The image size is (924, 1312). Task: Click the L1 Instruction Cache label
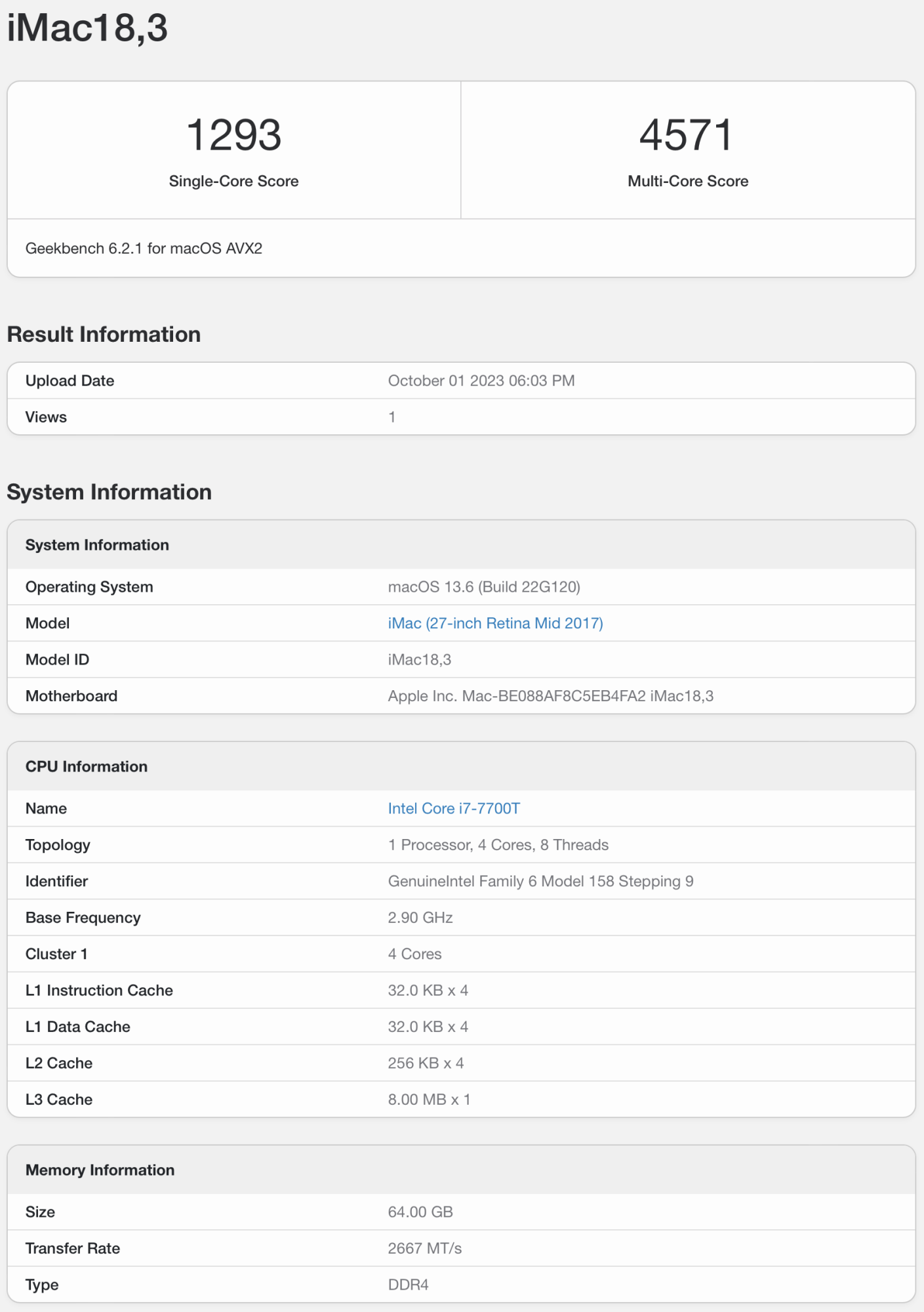pos(99,991)
